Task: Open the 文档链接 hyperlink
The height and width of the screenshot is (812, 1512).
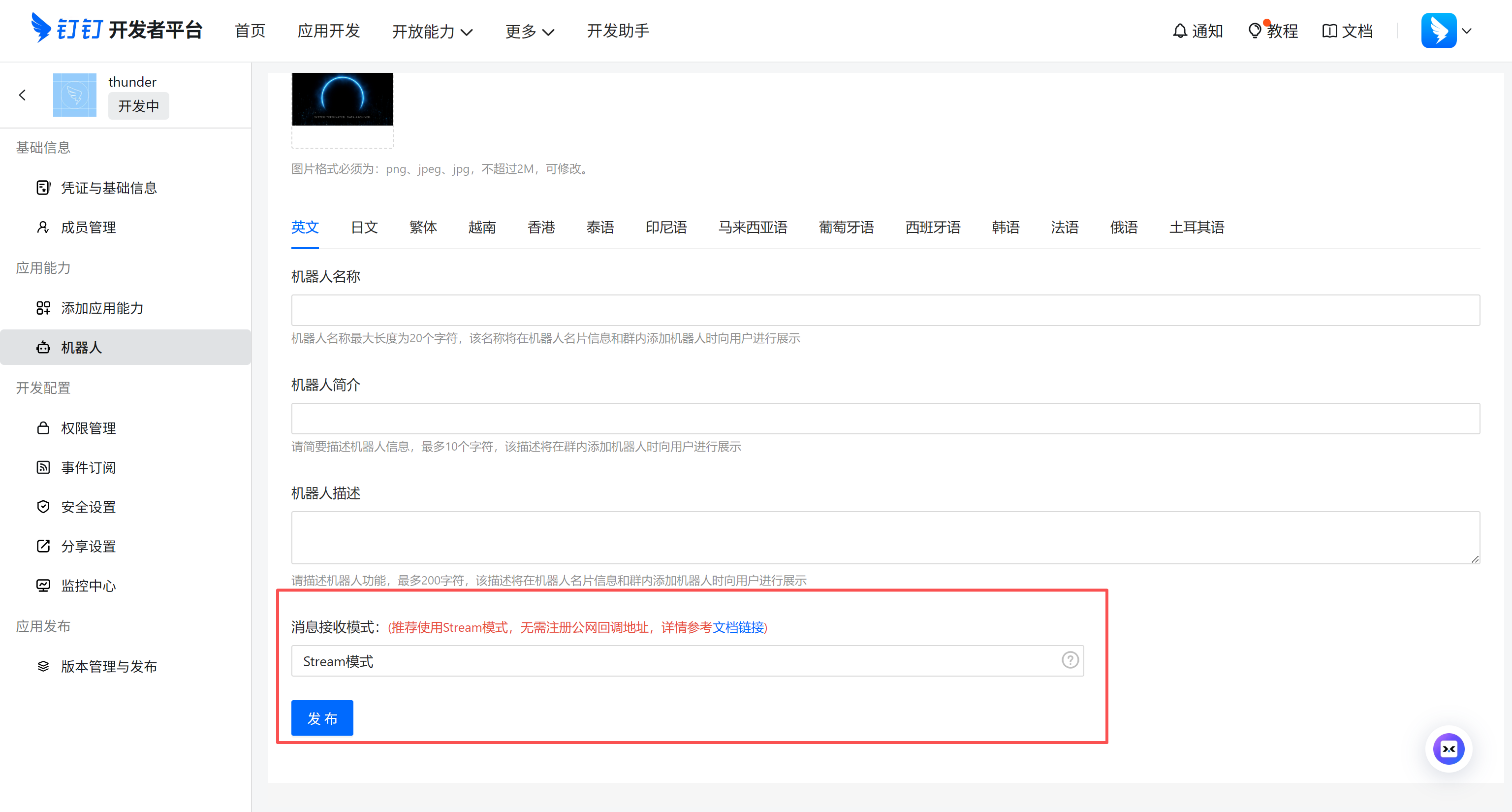Action: (x=738, y=627)
